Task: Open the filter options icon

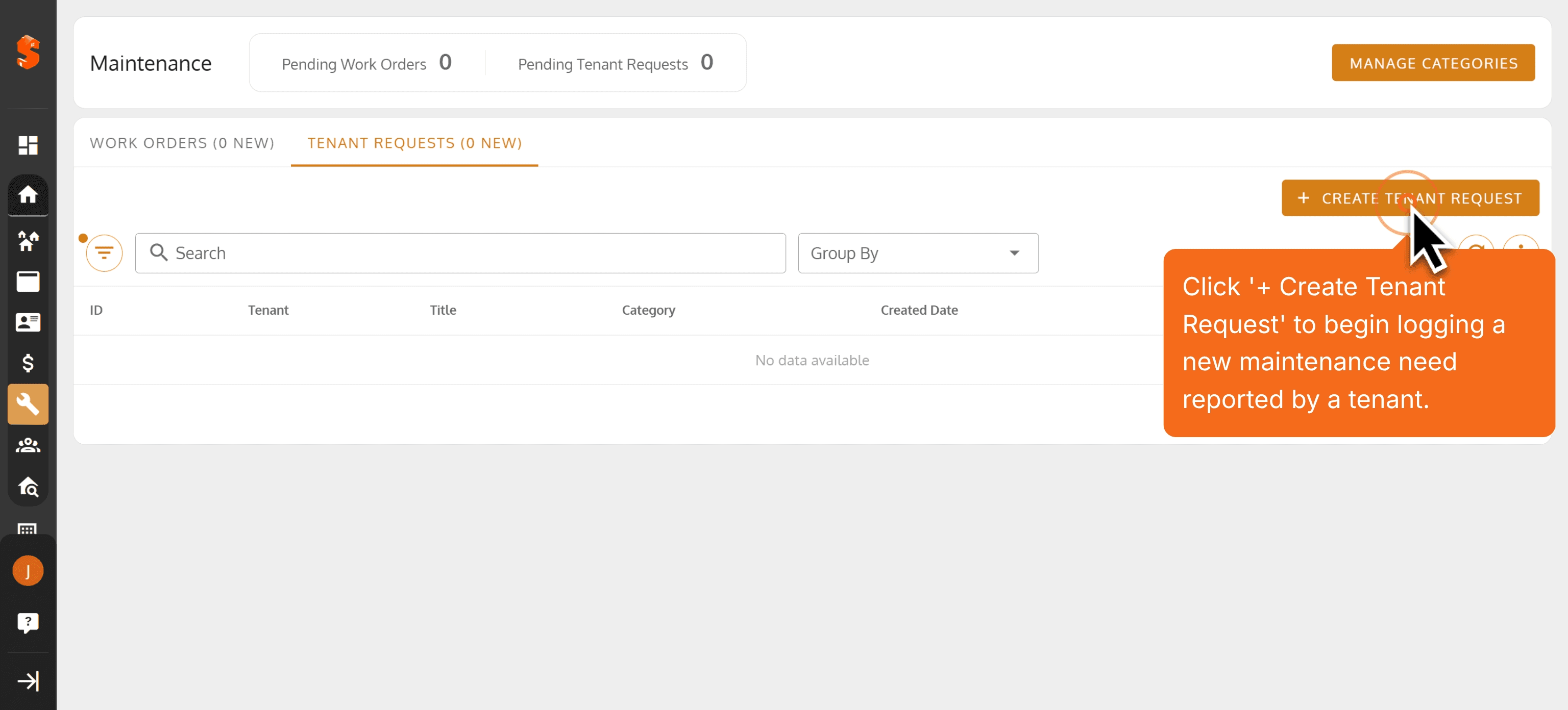Action: 104,253
